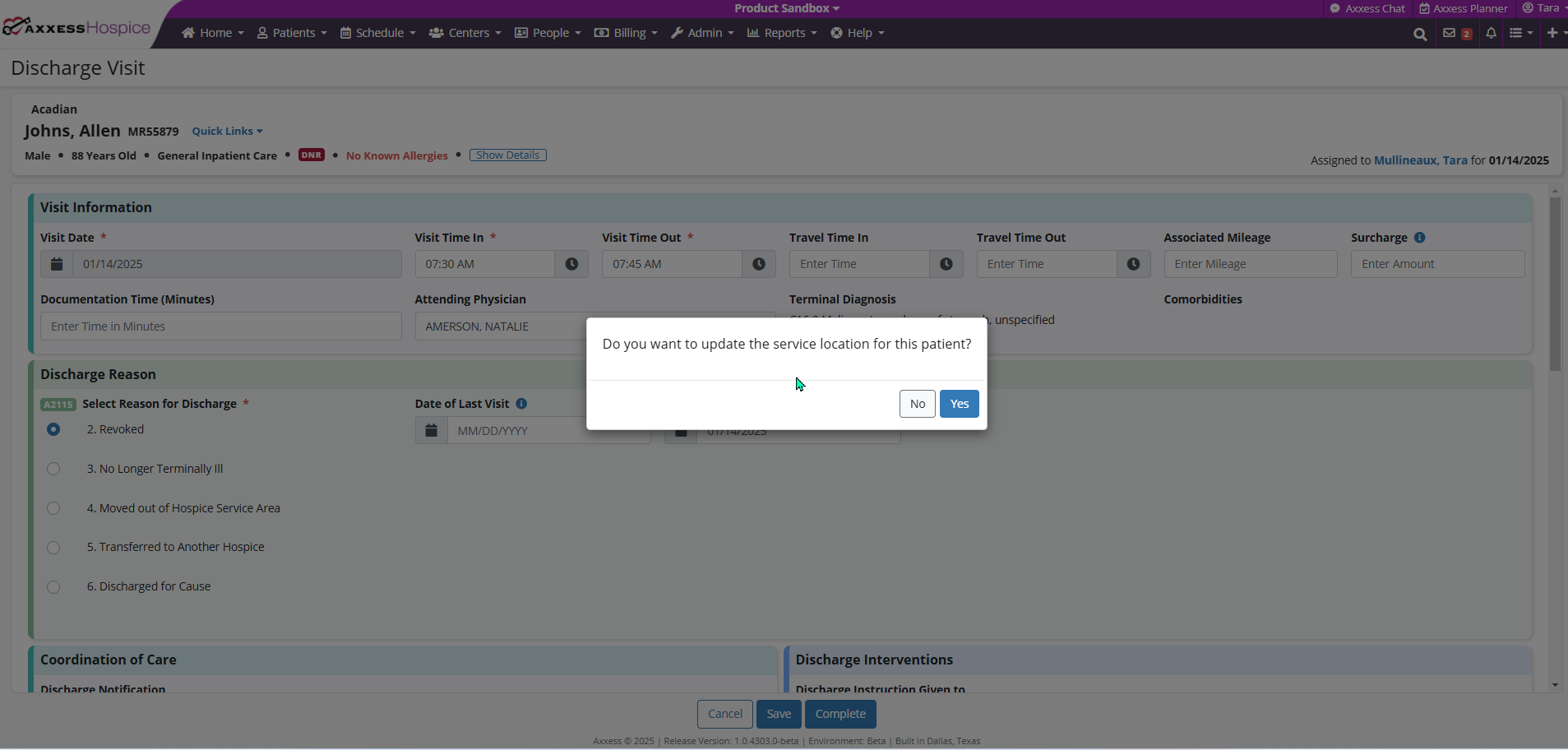Expand the Quick Links dropdown

(227, 132)
